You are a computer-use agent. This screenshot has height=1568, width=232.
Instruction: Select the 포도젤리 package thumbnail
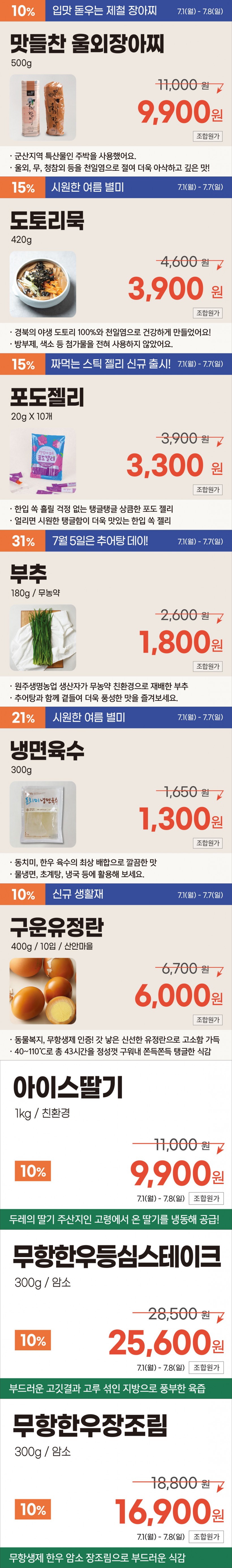(x=43, y=461)
